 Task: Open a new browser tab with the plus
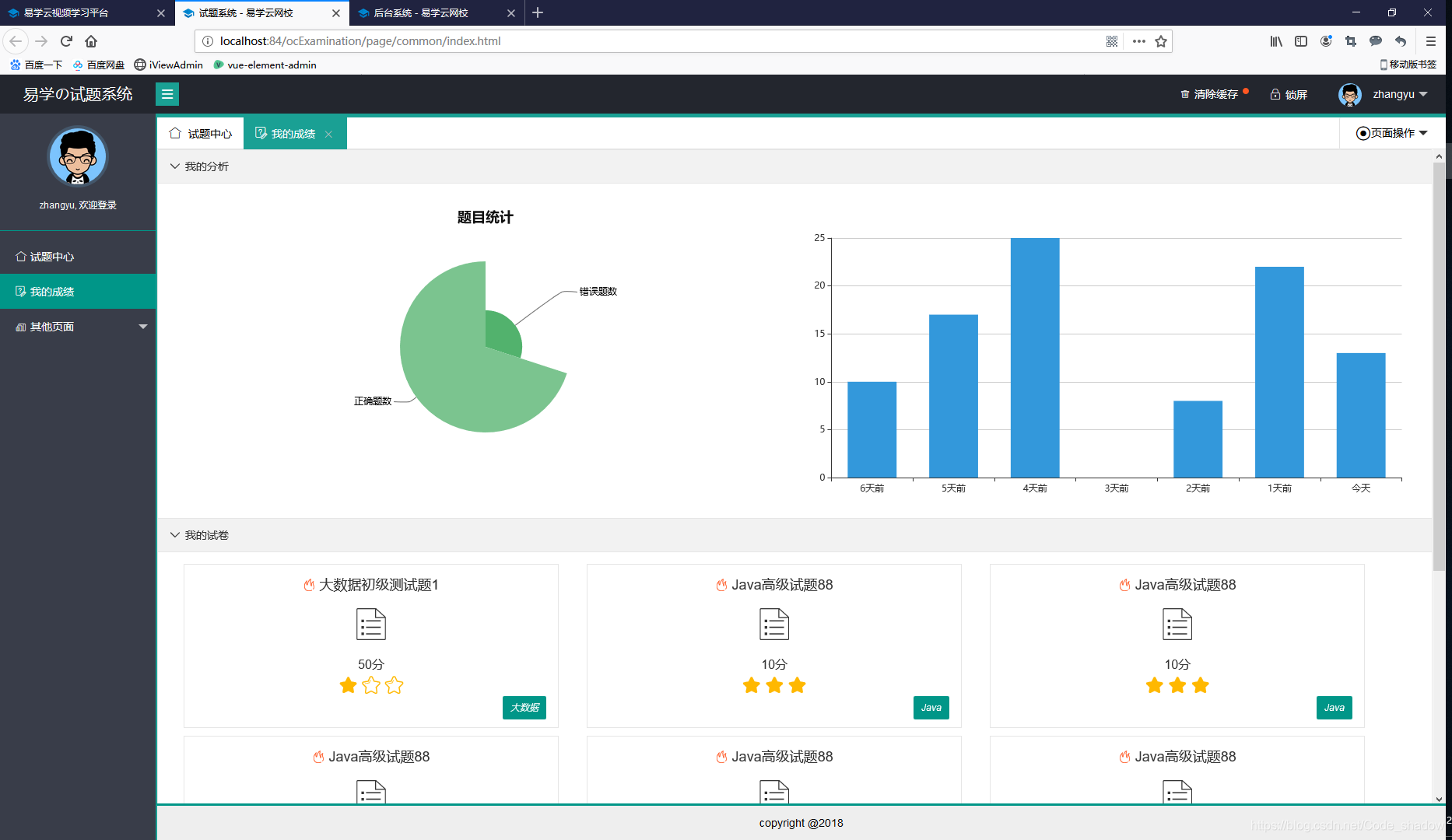click(538, 13)
